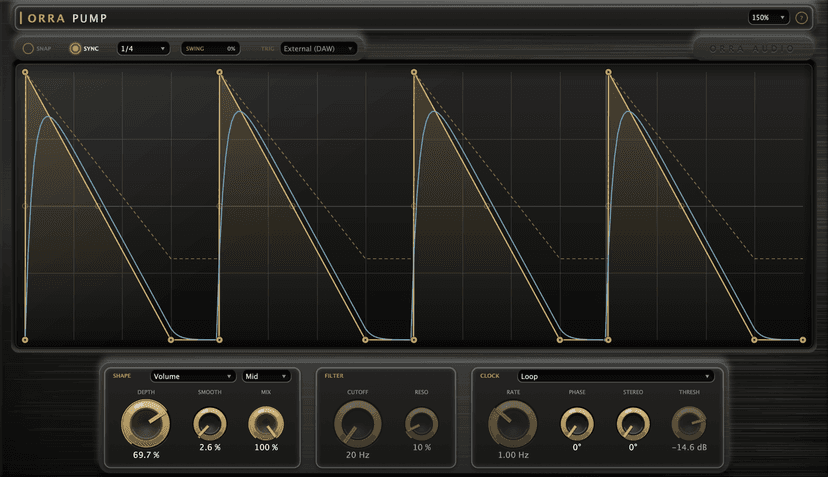Click the Stereo knob in the Clock section
This screenshot has height=477, width=828.
[x=633, y=424]
